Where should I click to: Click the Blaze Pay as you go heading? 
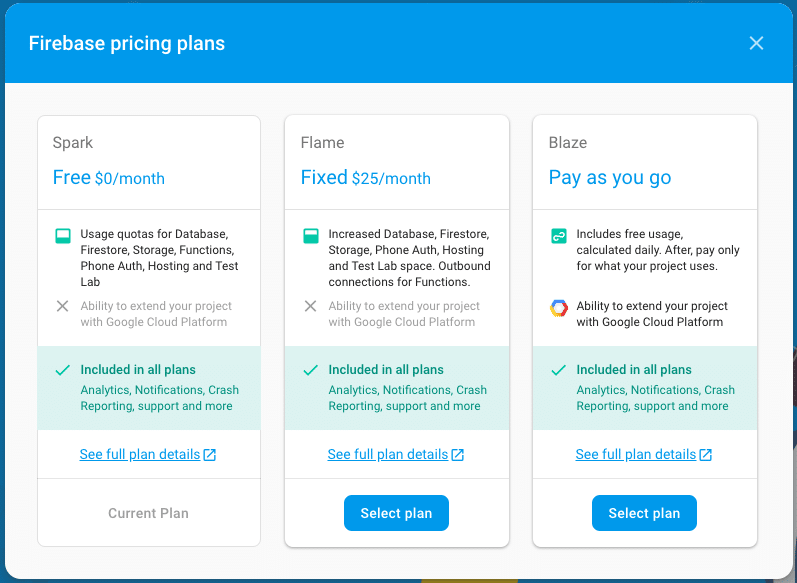pos(610,178)
